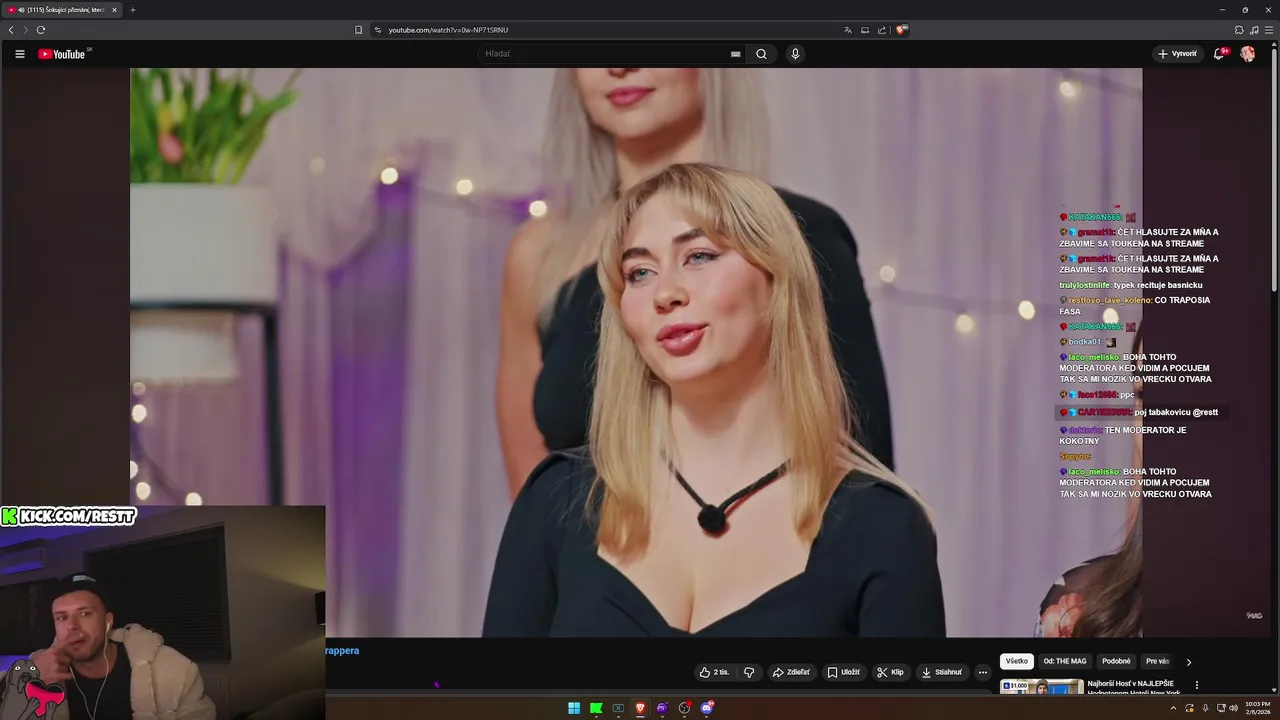The height and width of the screenshot is (720, 1280).
Task: Open the Brave Shields lion icon
Action: pyautogui.click(x=900, y=30)
